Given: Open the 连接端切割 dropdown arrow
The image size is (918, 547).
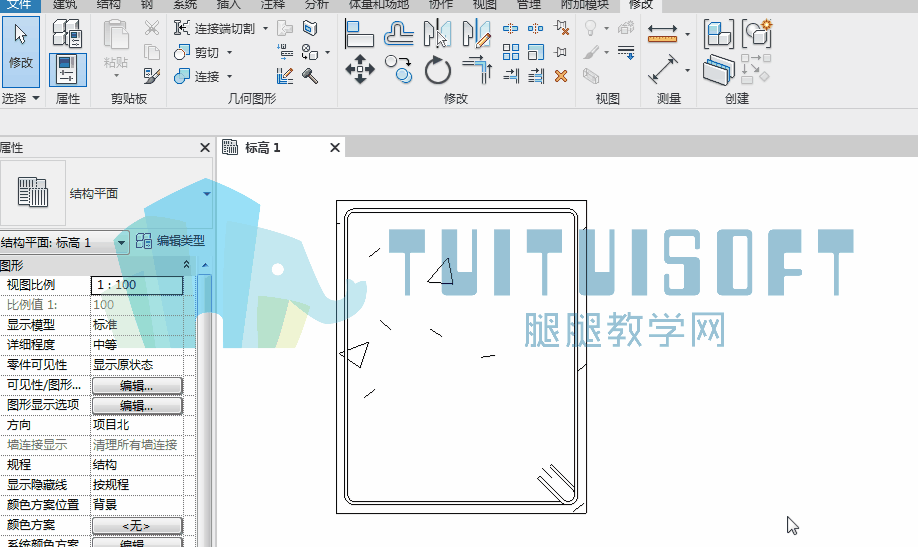Looking at the screenshot, I should pos(265,28).
